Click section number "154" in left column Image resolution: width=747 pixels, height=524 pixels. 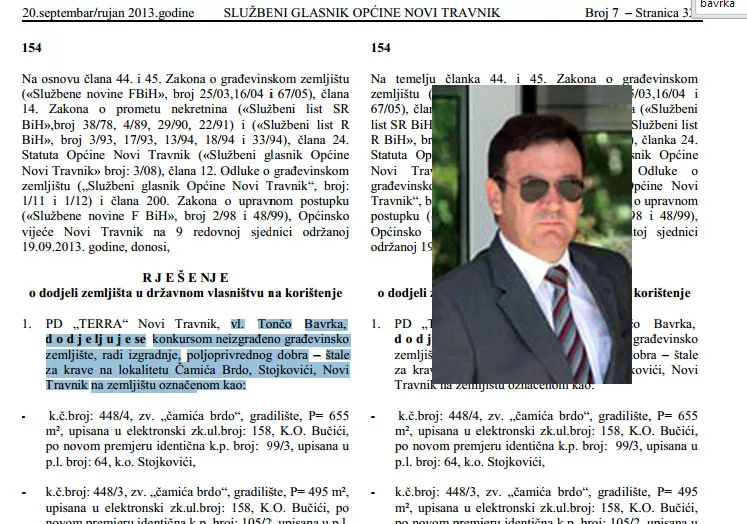(32, 47)
